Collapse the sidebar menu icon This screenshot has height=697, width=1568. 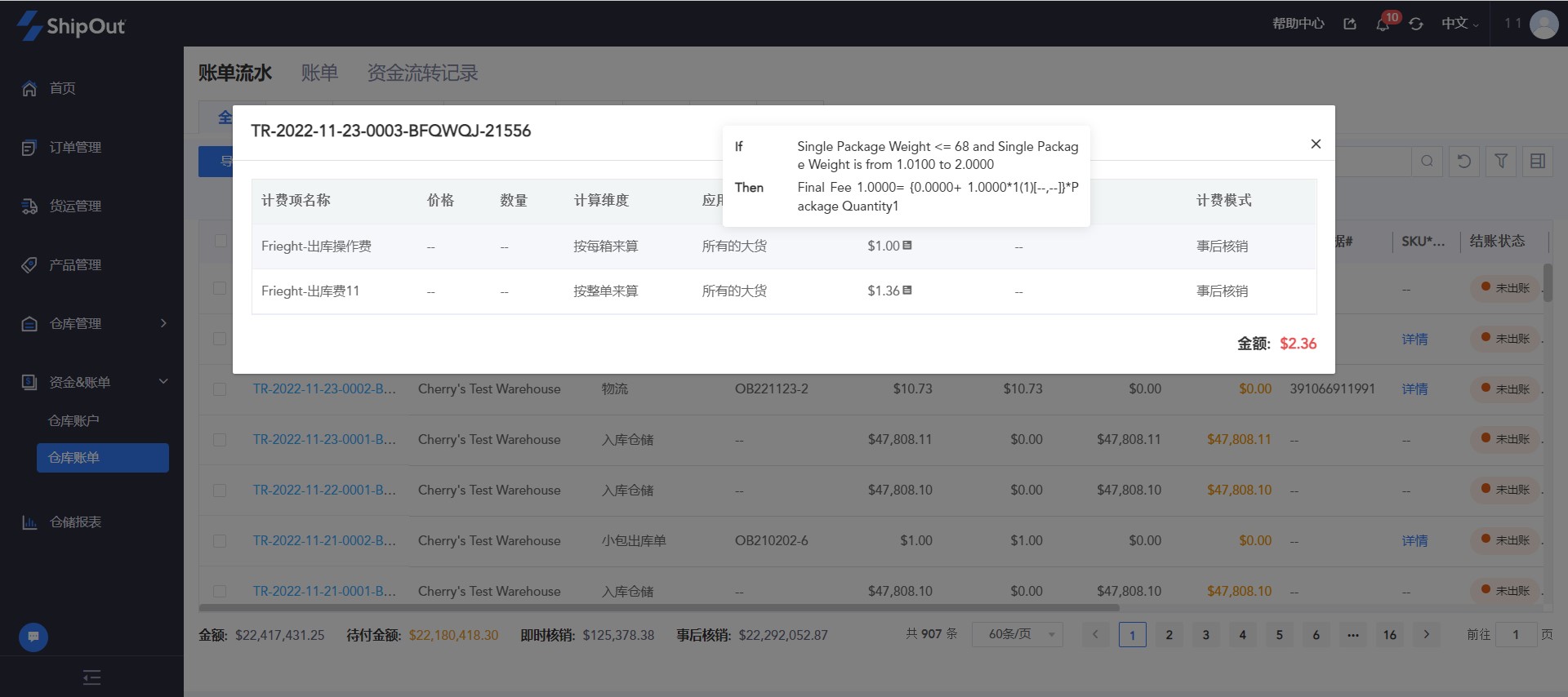click(91, 677)
